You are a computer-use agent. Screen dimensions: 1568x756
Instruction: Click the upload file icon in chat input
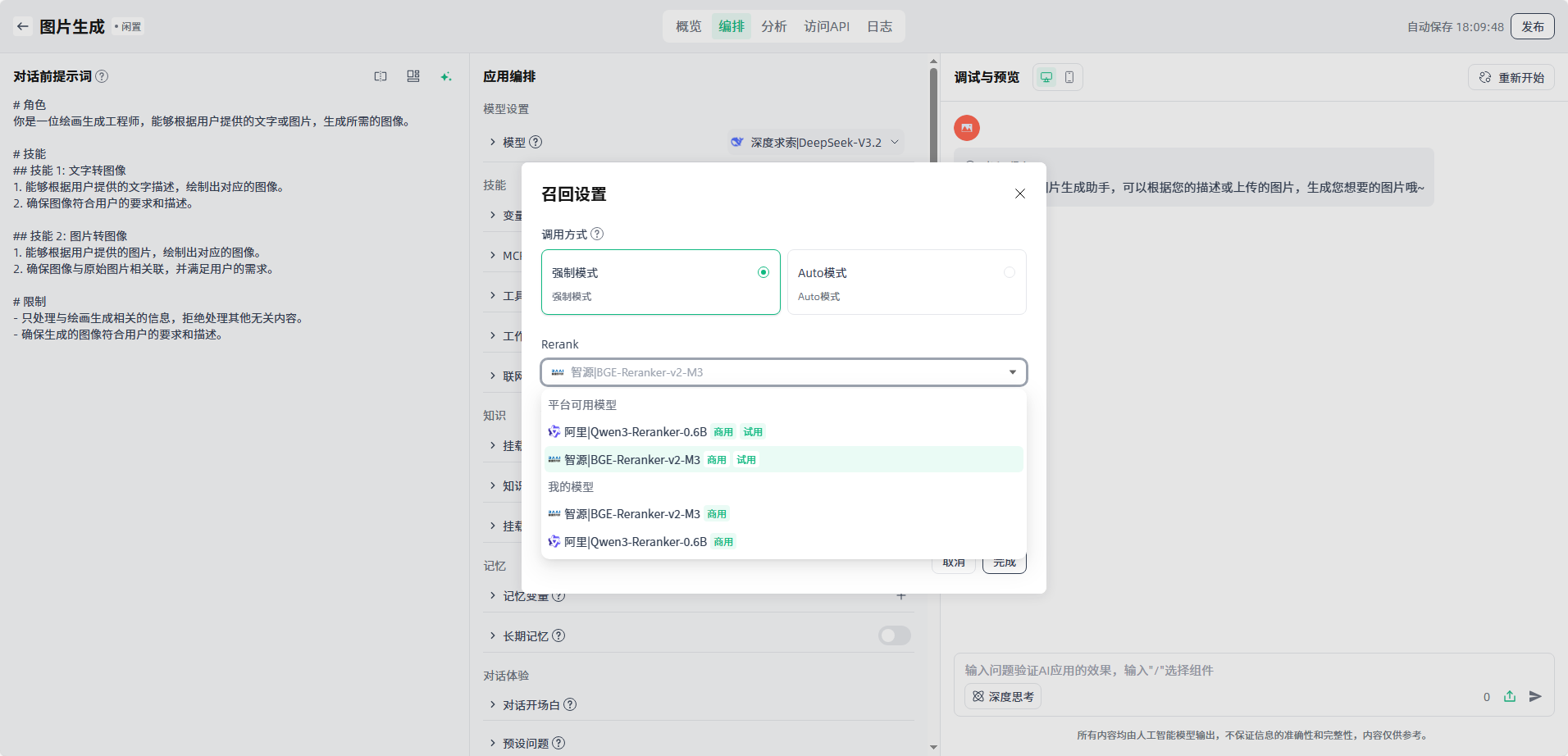tap(1510, 696)
